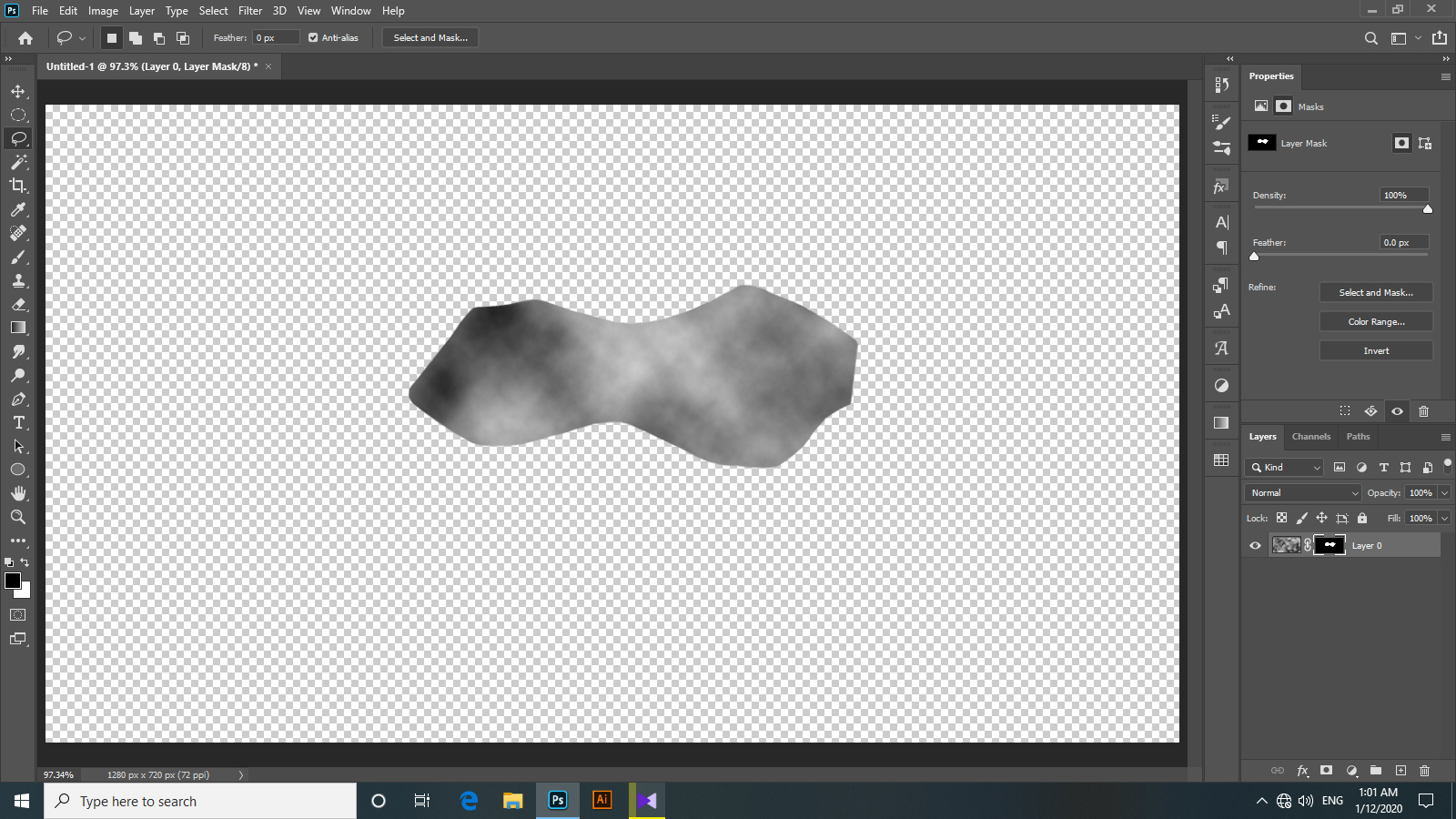Select the Zoom tool
This screenshot has height=819, width=1456.
click(18, 517)
